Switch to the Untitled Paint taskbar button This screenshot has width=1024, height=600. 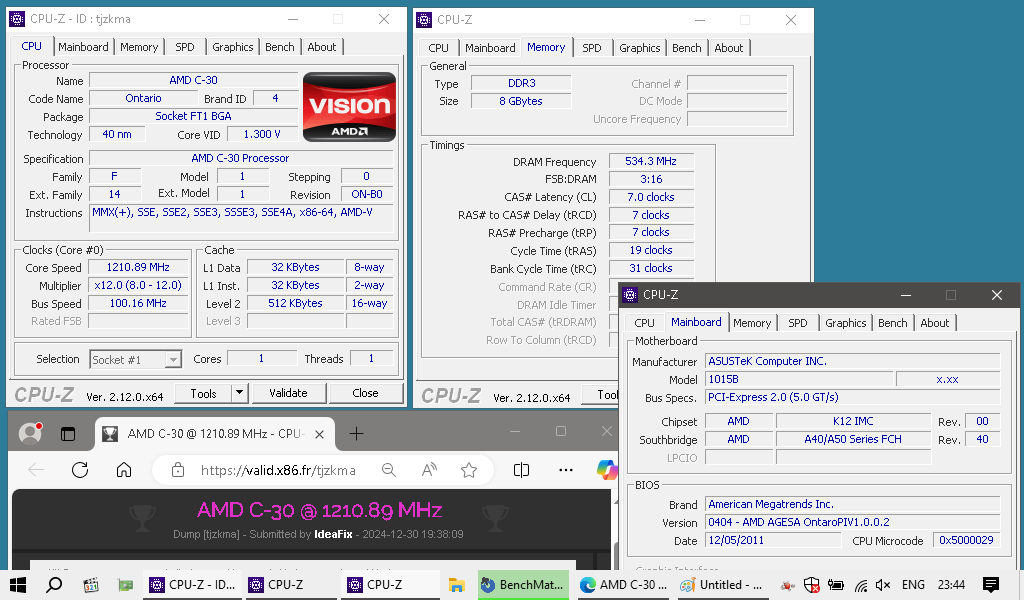720,585
